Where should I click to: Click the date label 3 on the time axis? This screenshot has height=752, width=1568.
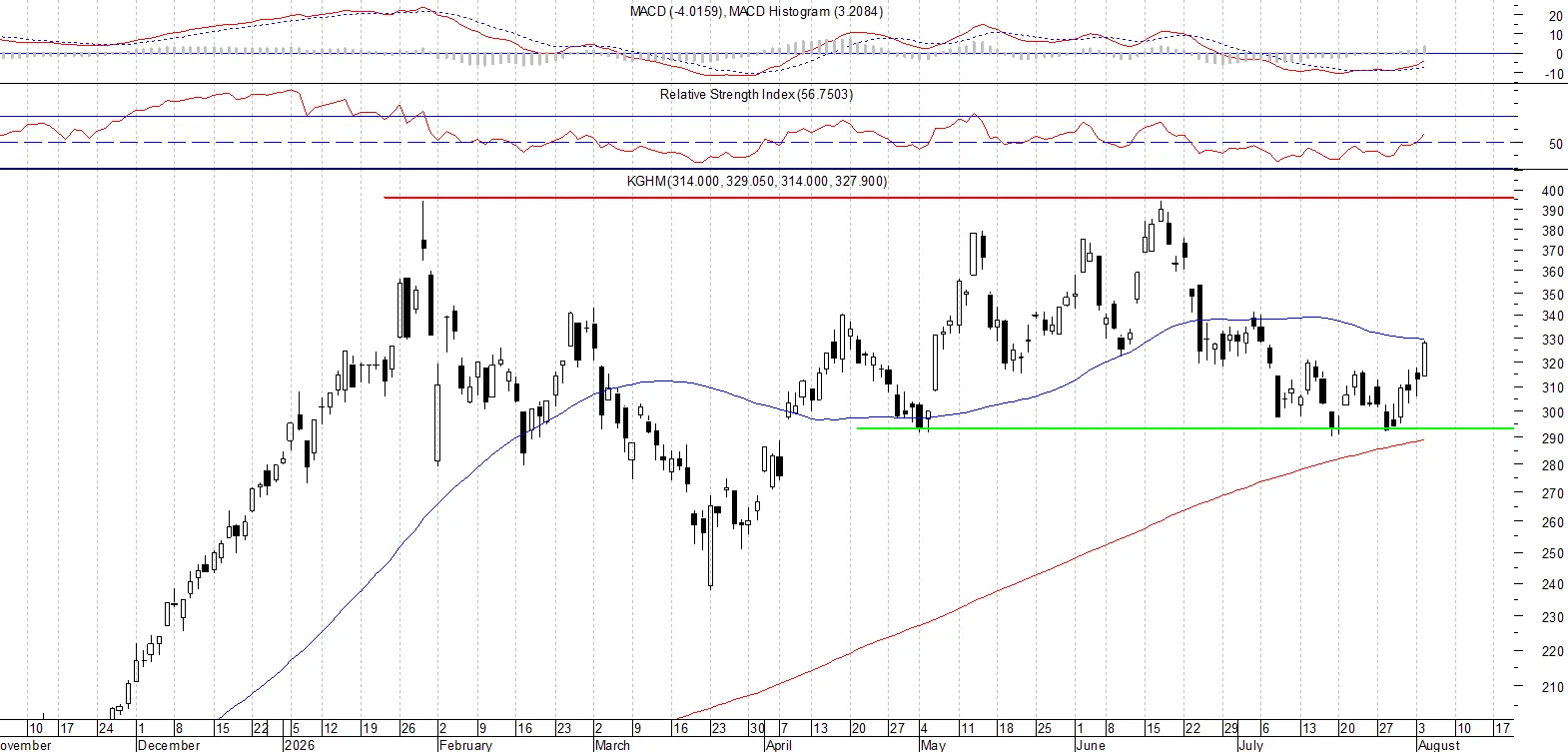[1422, 729]
